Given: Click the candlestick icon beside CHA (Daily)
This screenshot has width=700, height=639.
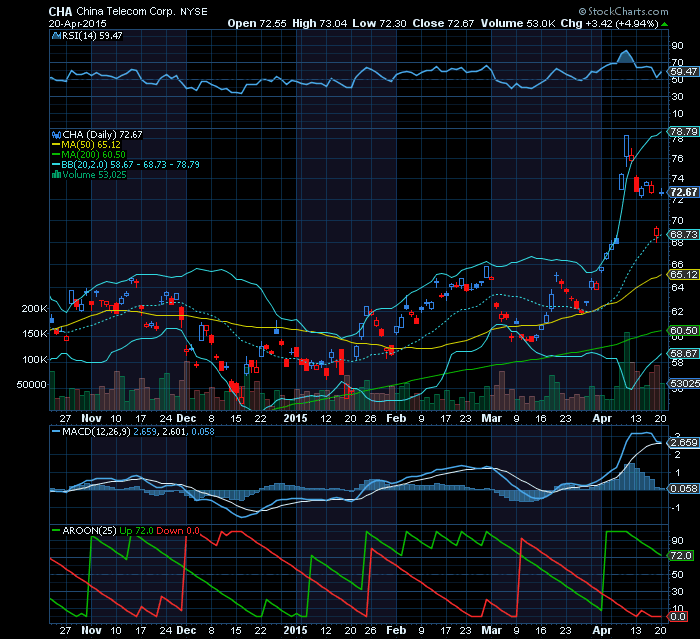Looking at the screenshot, I should 56,135.
